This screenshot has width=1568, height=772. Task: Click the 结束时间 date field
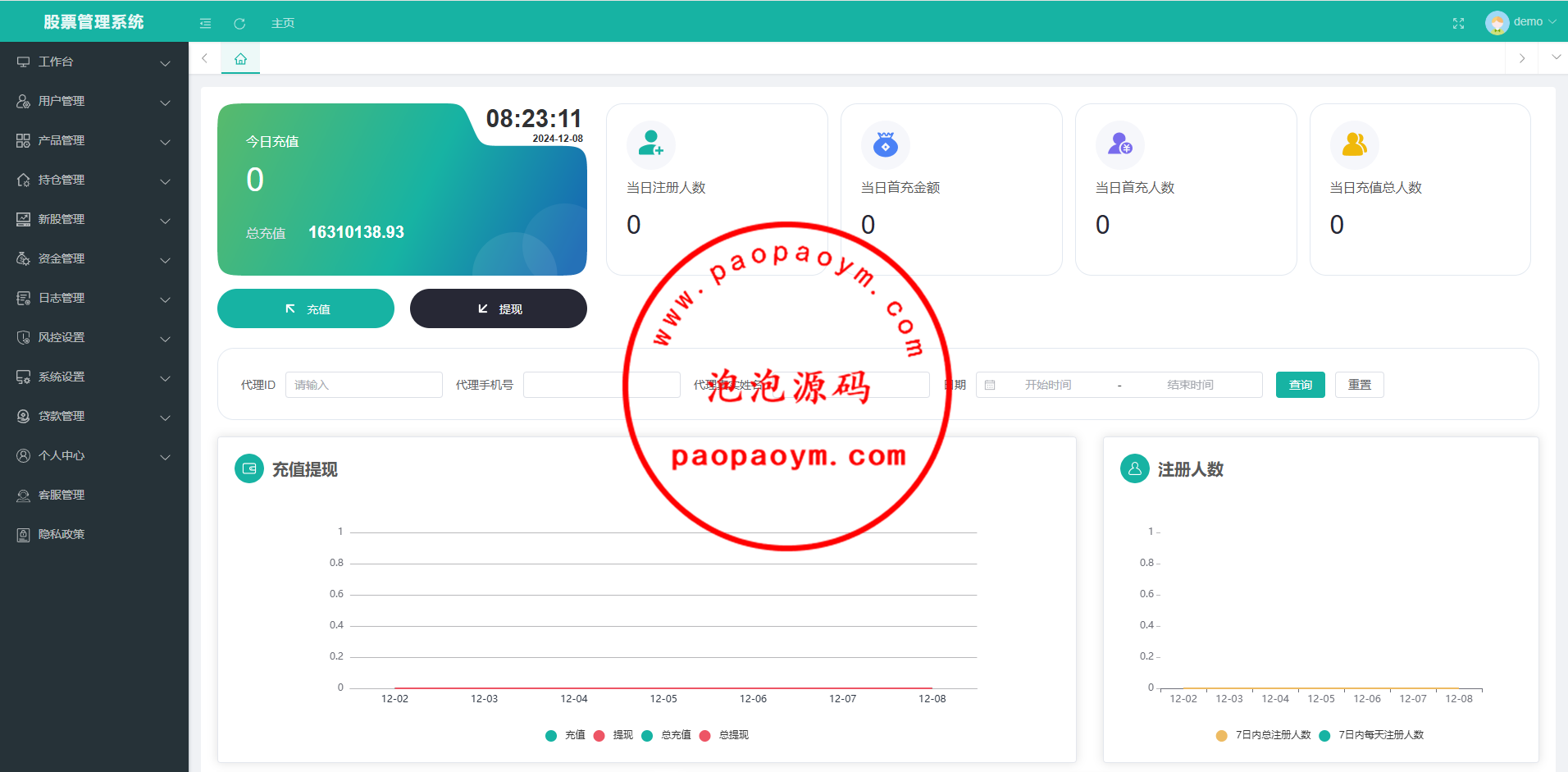(x=1191, y=385)
